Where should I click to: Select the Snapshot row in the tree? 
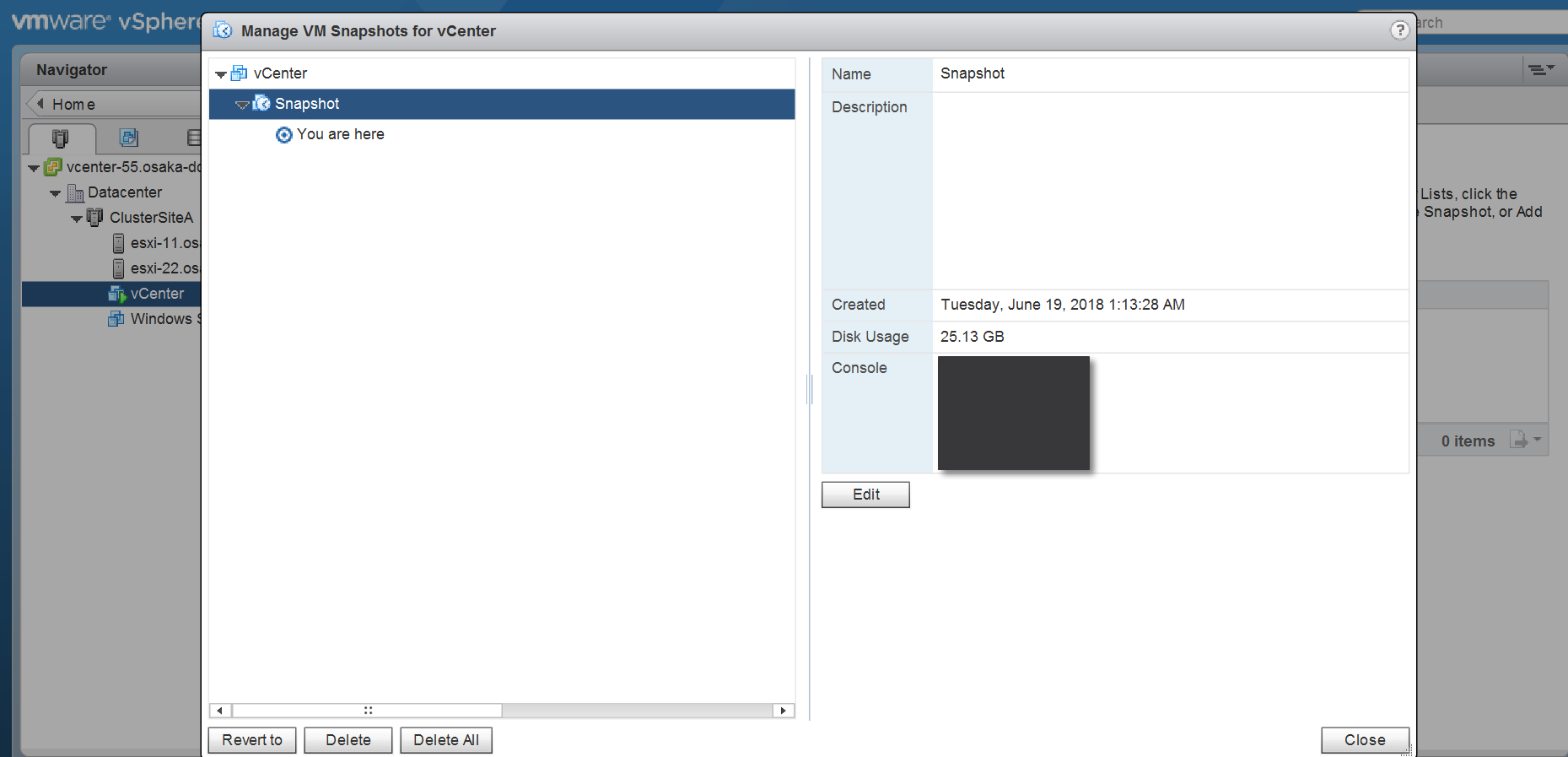pyautogui.click(x=502, y=104)
